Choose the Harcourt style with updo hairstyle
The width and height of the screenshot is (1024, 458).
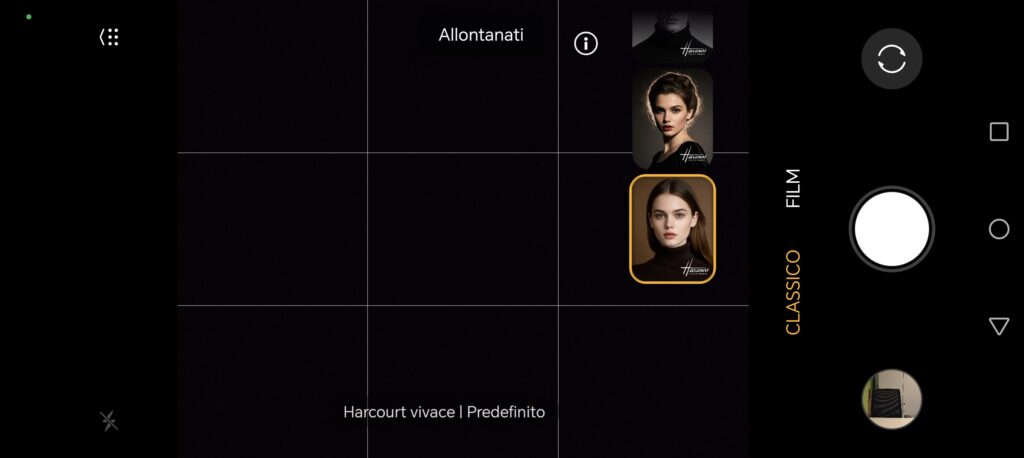[x=673, y=118]
